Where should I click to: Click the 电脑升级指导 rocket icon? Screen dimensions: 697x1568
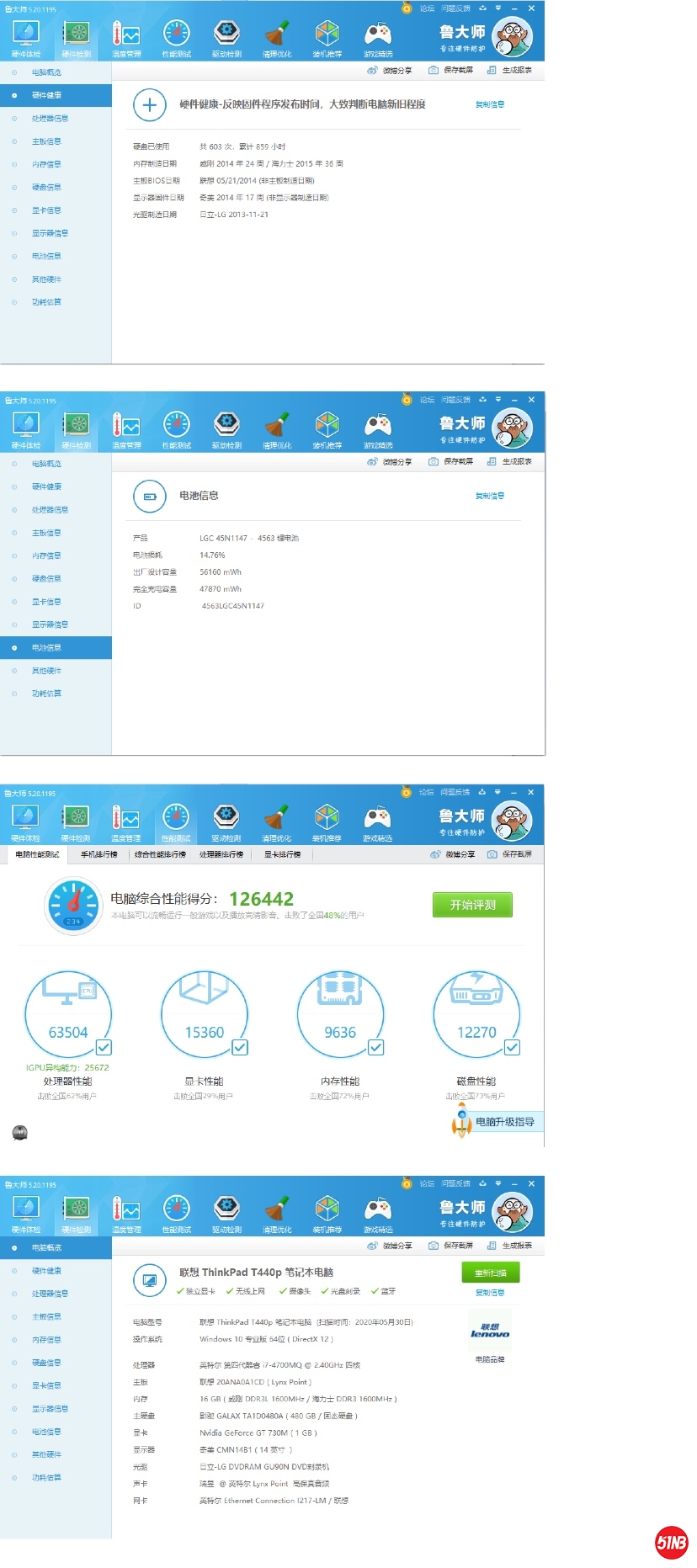461,1122
